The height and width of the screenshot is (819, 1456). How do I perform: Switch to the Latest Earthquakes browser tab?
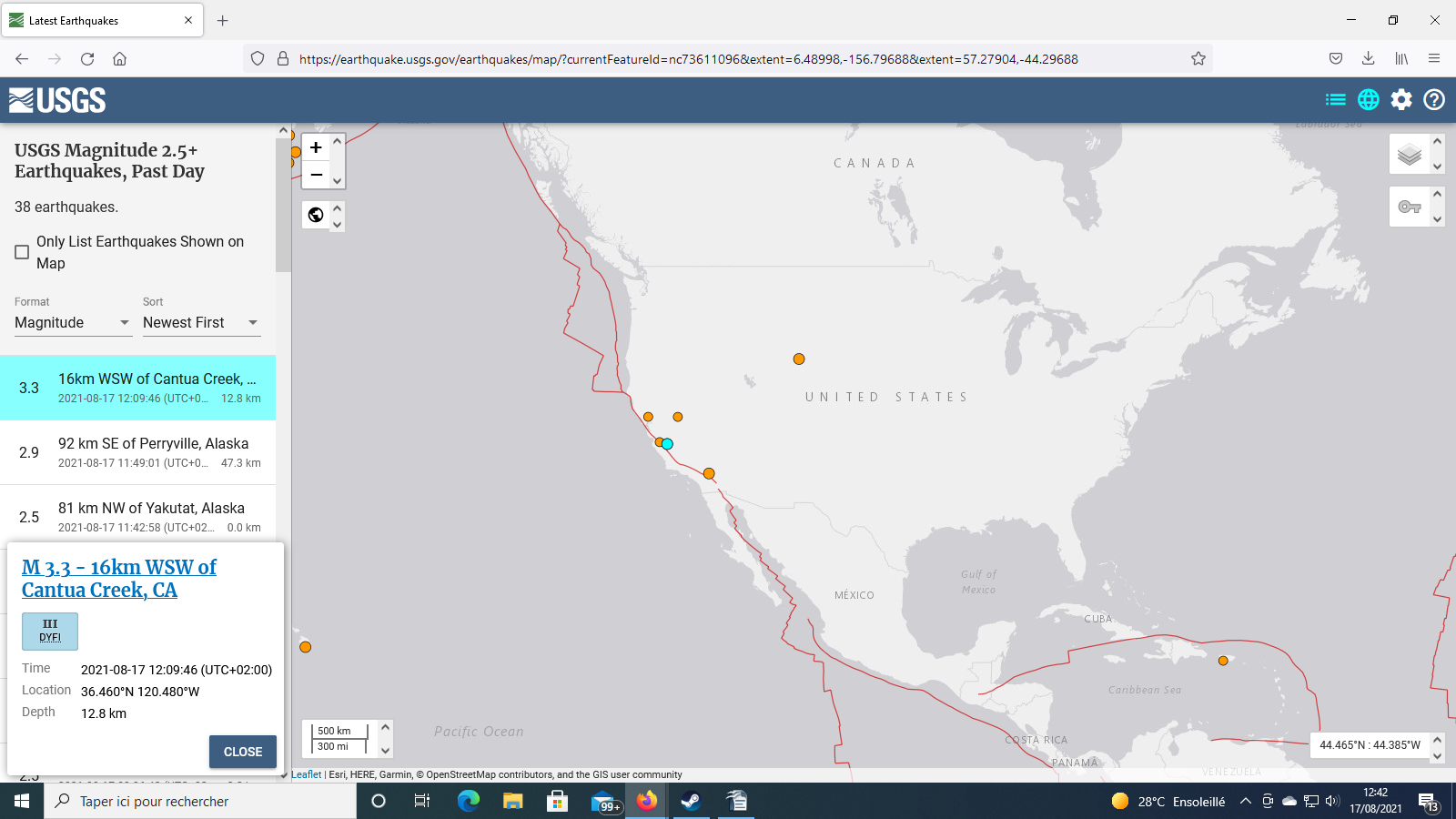102,20
